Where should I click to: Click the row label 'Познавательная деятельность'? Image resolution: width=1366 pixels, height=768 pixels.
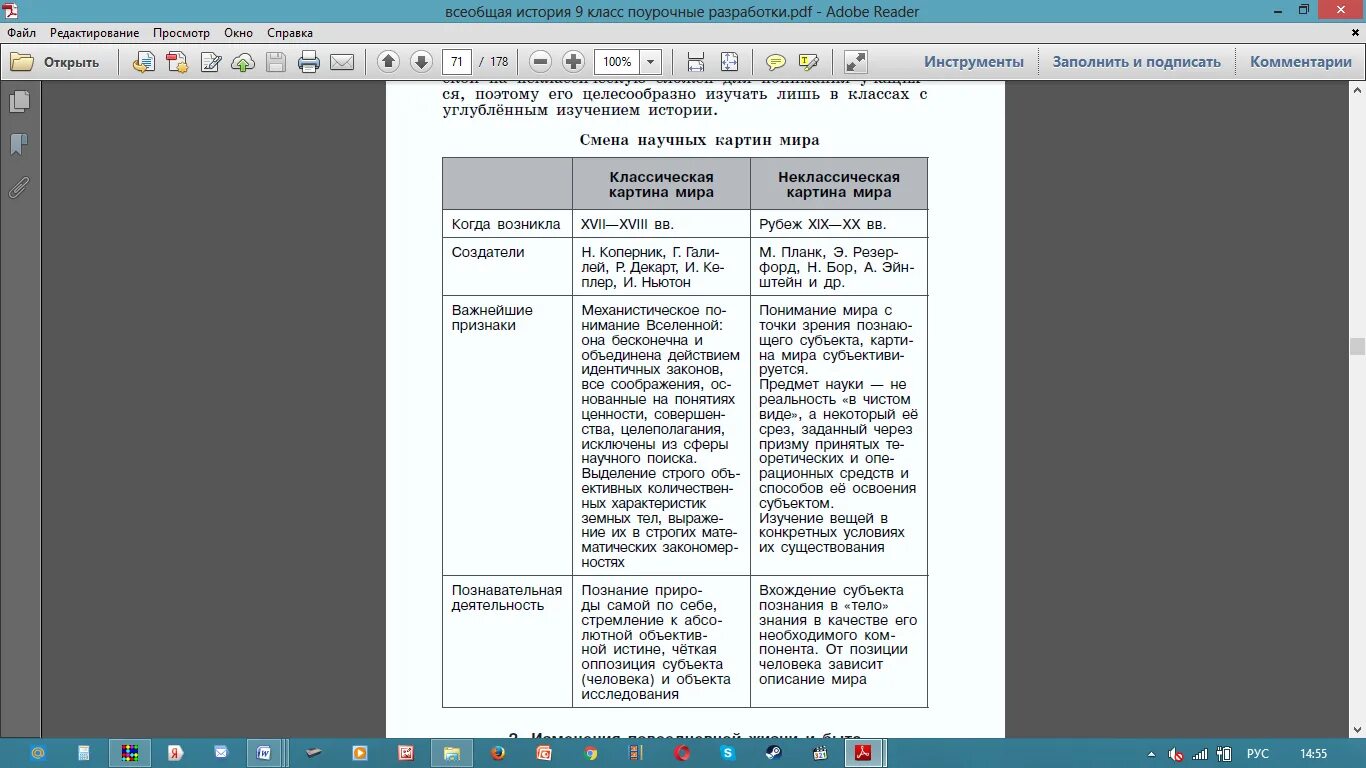[x=507, y=597]
